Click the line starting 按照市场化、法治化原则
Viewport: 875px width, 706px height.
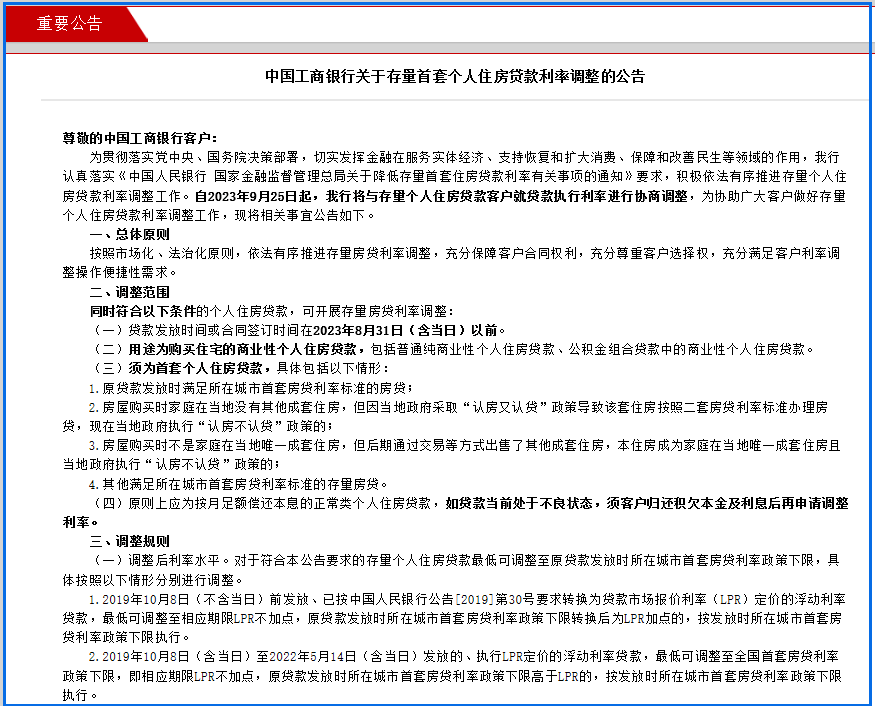pyautogui.click(x=464, y=253)
